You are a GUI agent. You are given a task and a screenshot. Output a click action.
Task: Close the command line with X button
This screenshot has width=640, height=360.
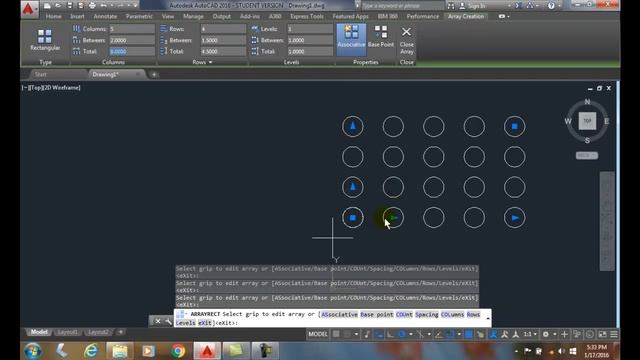[x=158, y=321]
